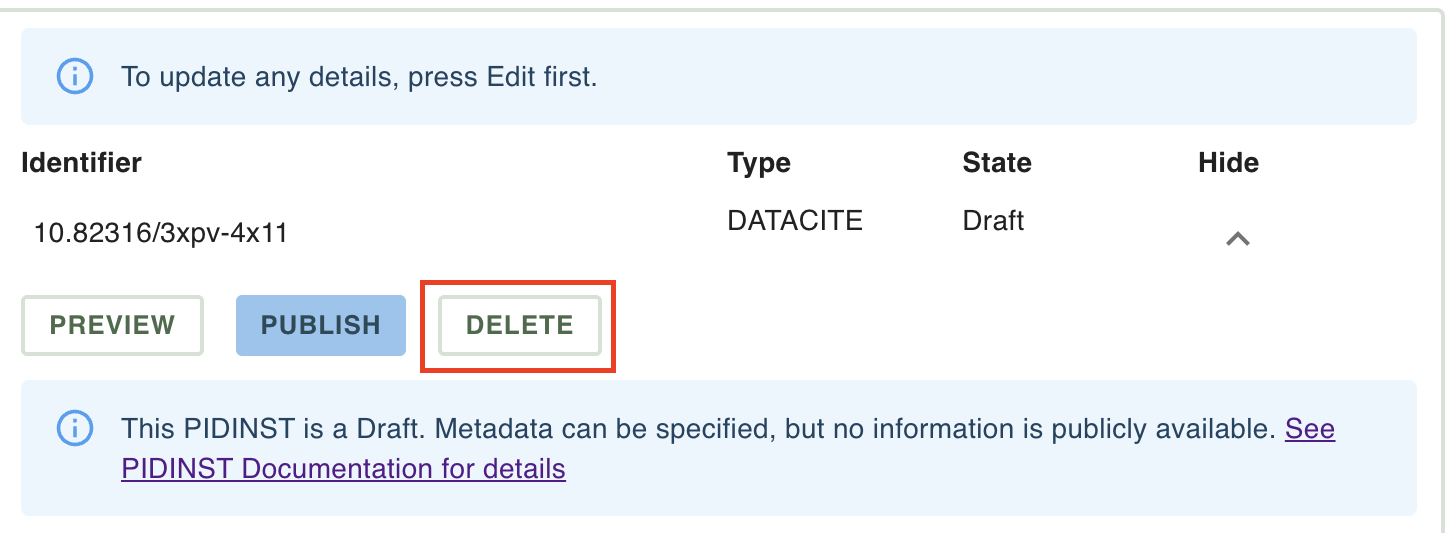
Task: Click the 'To update any details' notice text
Action: coord(359,76)
